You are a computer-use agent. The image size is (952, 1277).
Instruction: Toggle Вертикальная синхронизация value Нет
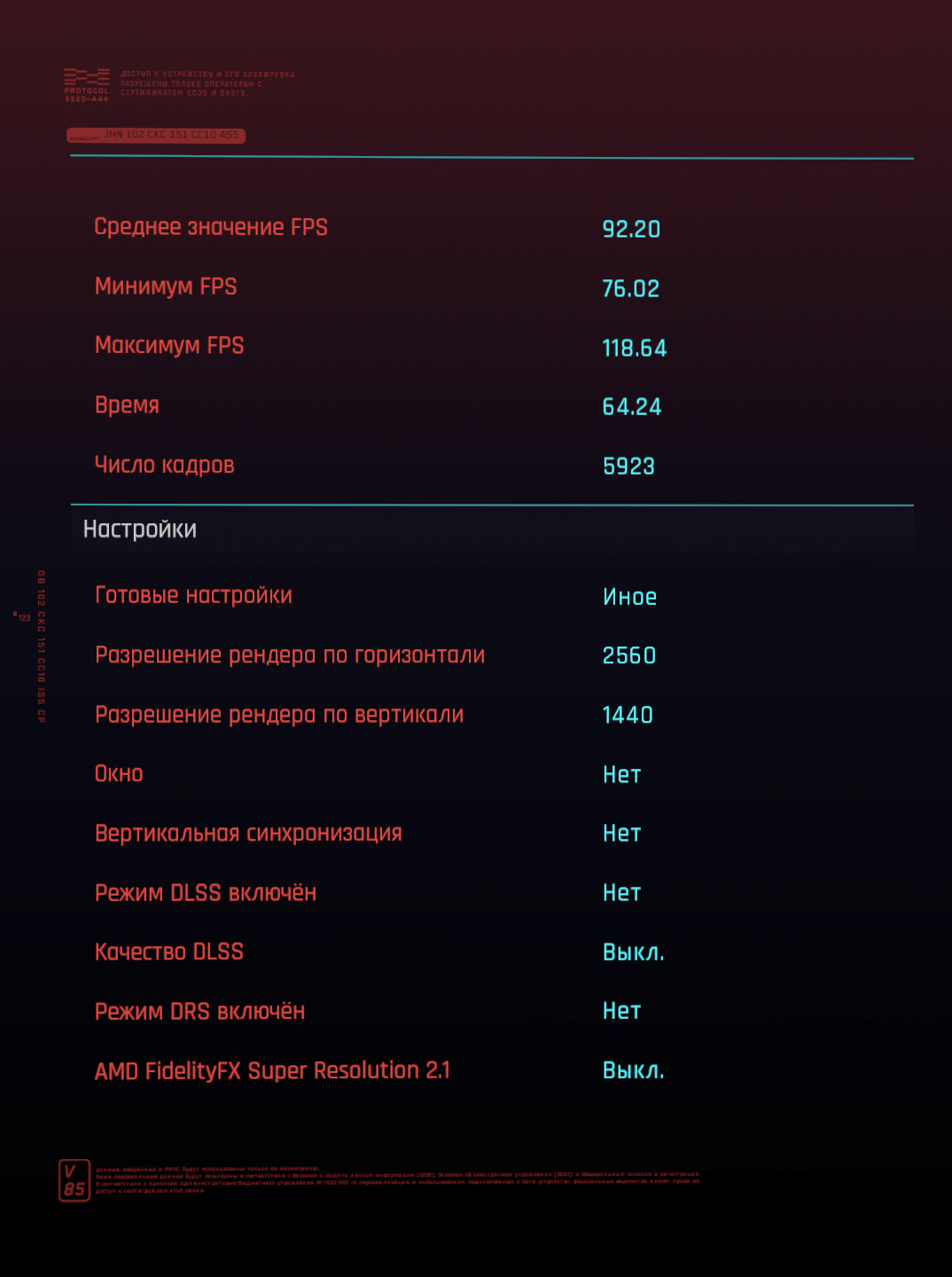point(621,834)
